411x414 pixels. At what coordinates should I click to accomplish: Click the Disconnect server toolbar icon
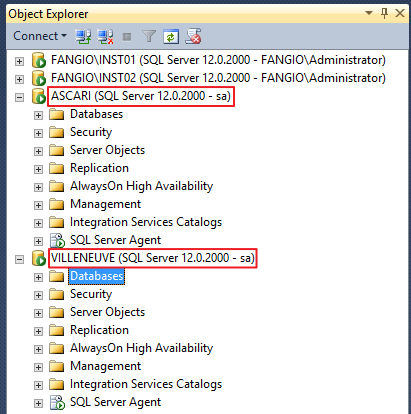point(105,36)
